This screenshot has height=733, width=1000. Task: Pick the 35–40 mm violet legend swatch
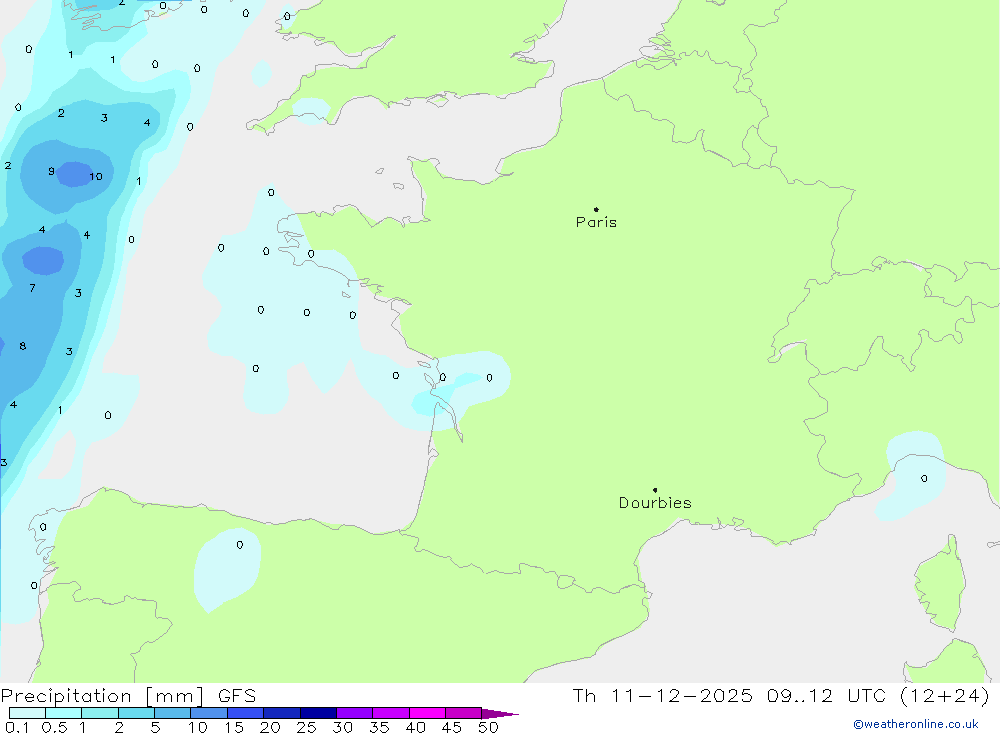(390, 713)
